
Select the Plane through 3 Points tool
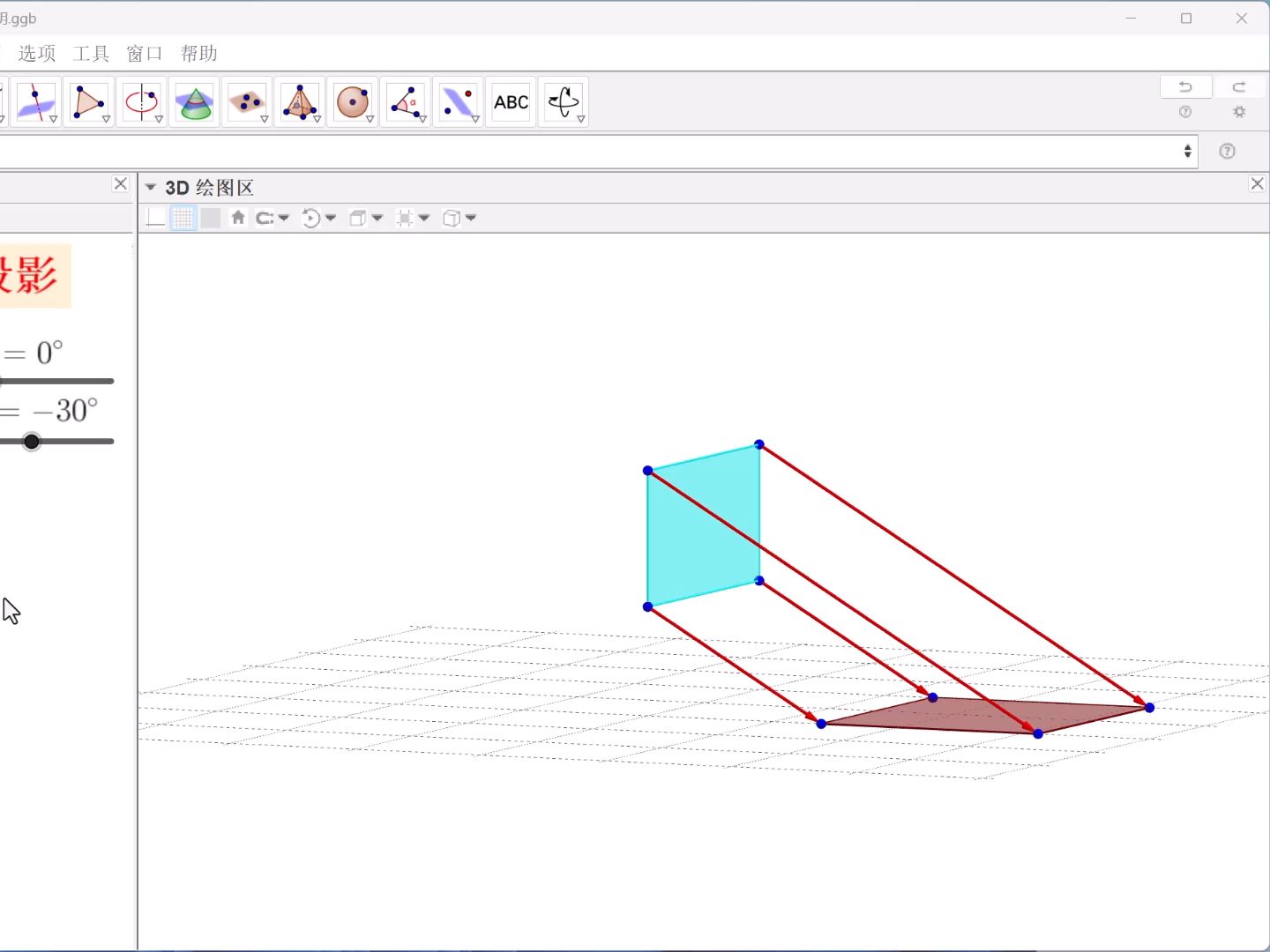pos(247,102)
